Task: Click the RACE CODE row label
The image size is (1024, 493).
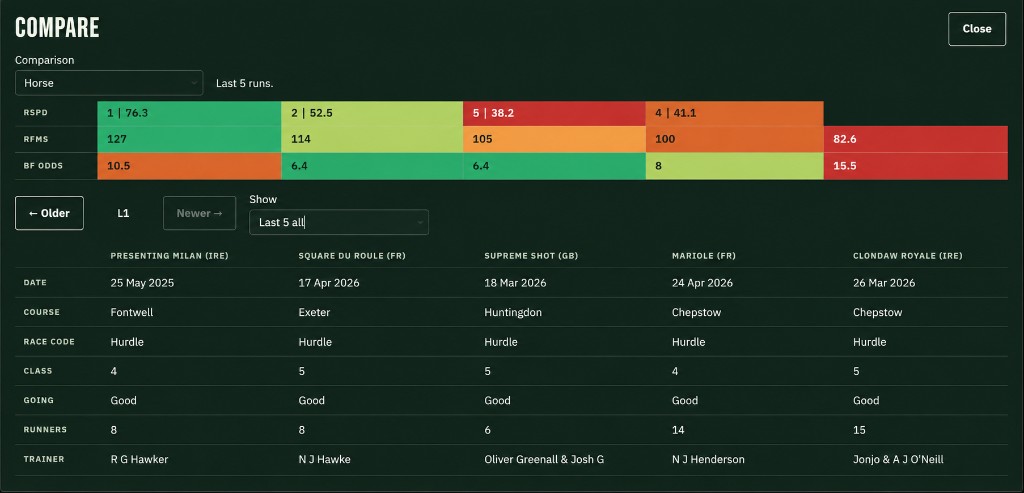Action: click(49, 342)
